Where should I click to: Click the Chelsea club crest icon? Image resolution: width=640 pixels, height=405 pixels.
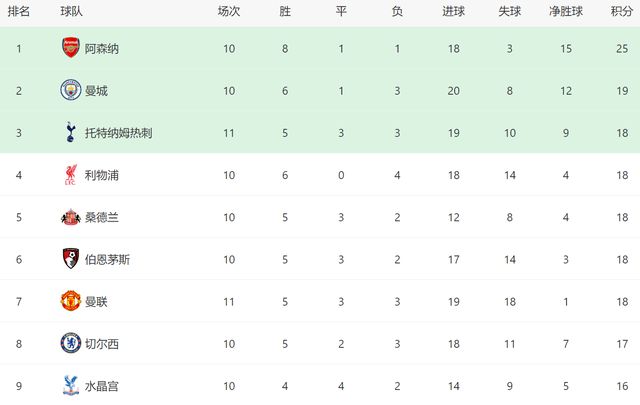(x=70, y=343)
